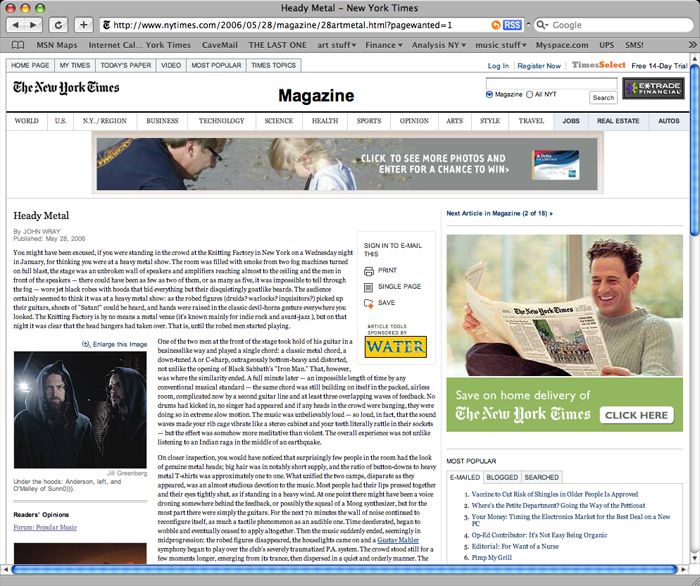Go to the REAL ESTATE section
The height and width of the screenshot is (586, 700).
[x=618, y=121]
